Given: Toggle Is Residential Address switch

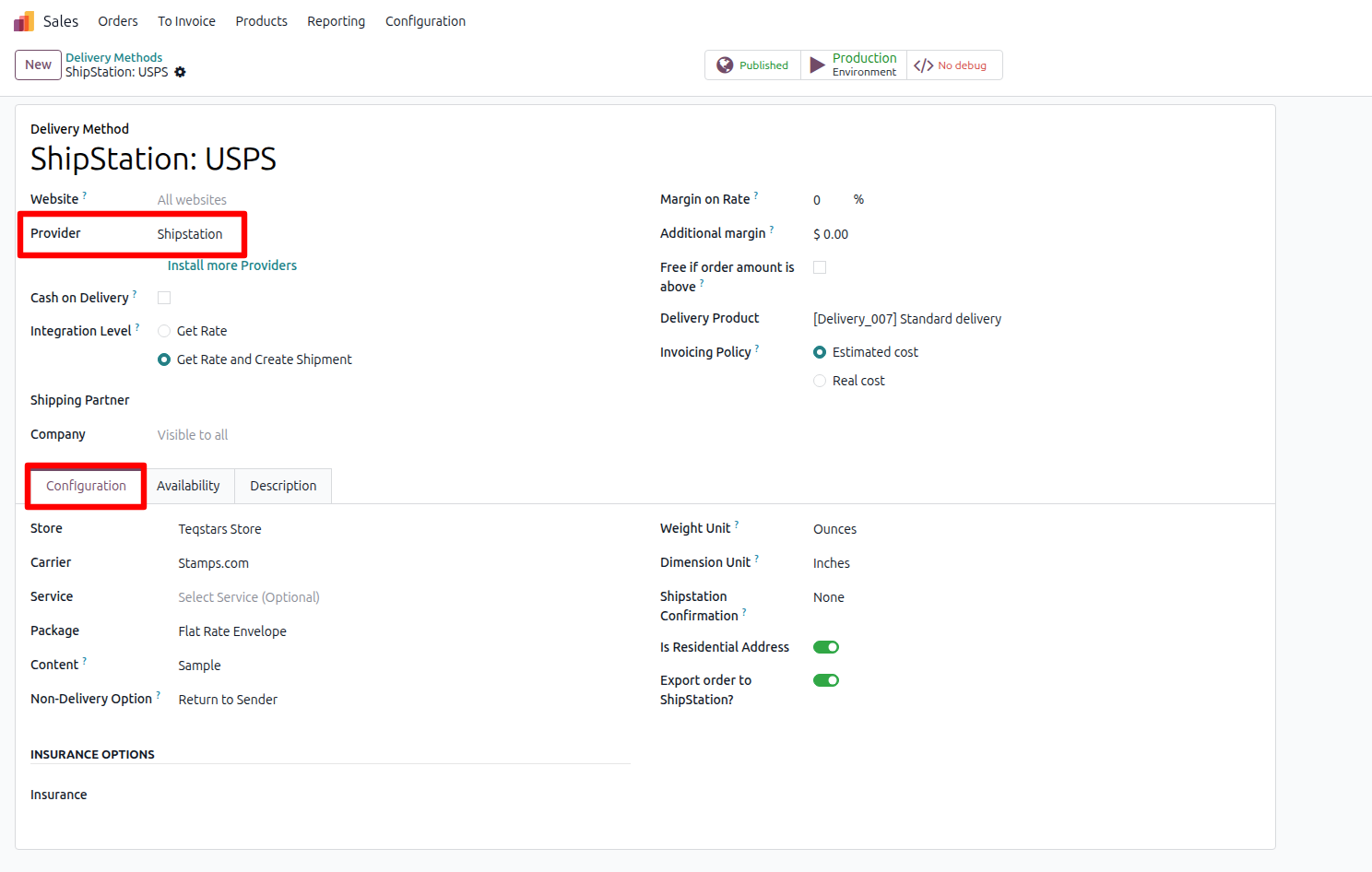Looking at the screenshot, I should click(x=826, y=647).
